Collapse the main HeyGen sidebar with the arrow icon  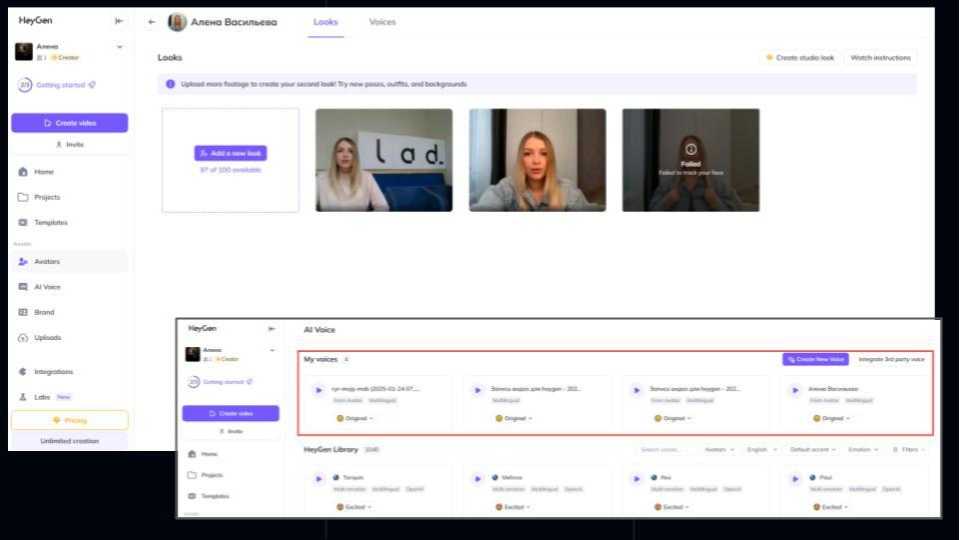point(119,21)
